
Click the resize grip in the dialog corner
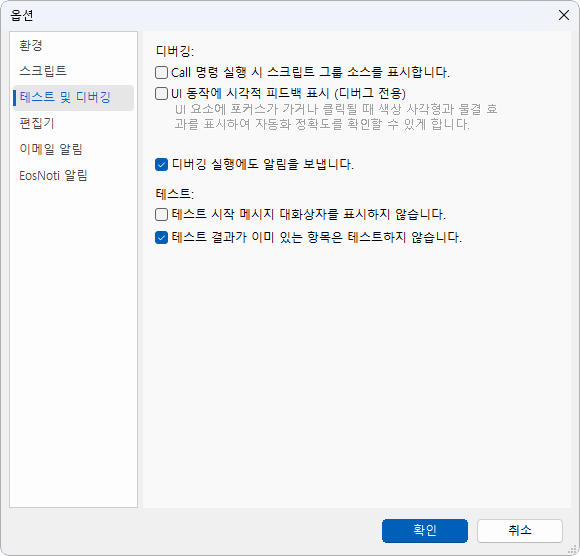pyautogui.click(x=573, y=550)
